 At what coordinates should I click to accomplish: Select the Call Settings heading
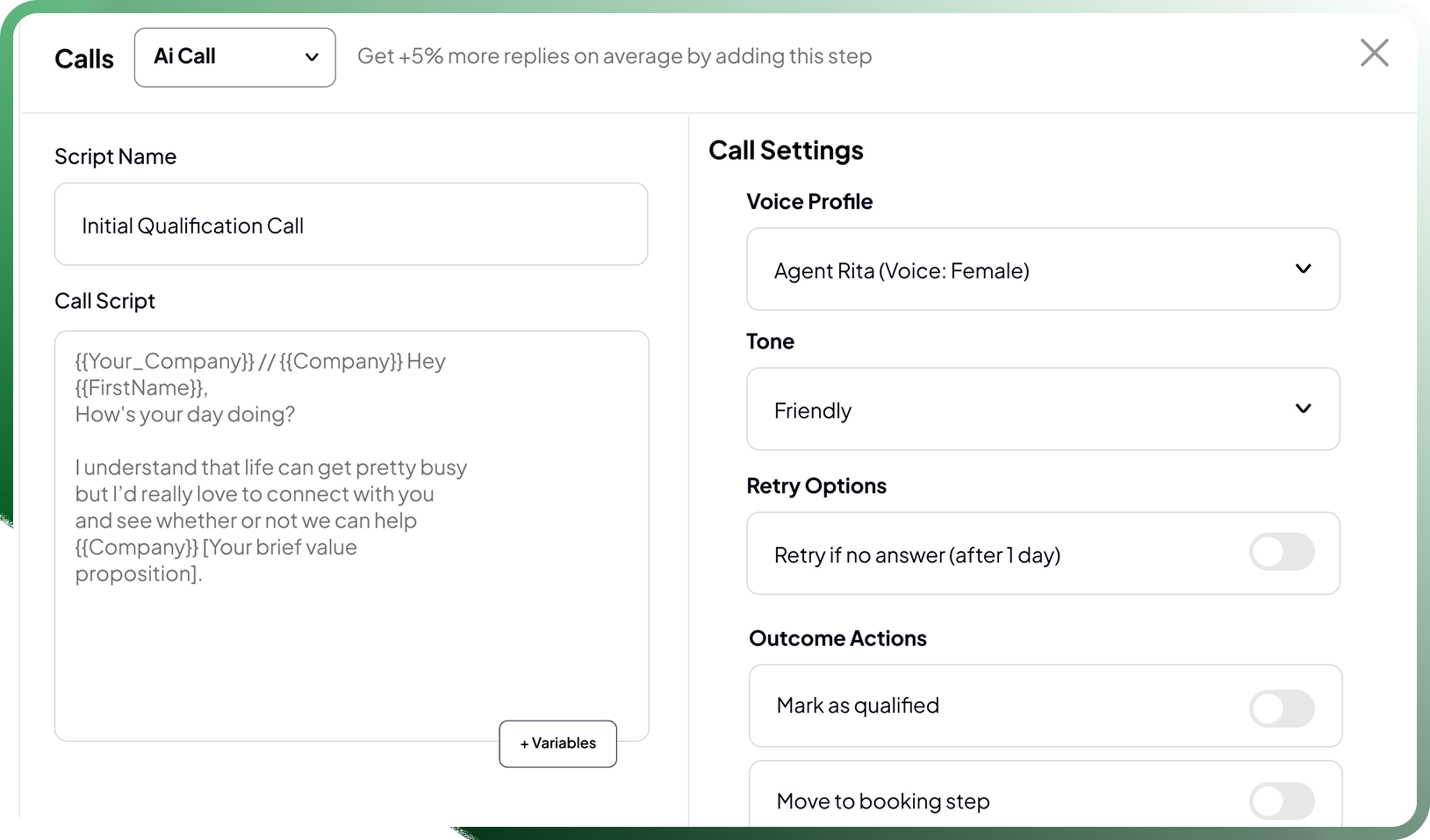click(786, 151)
